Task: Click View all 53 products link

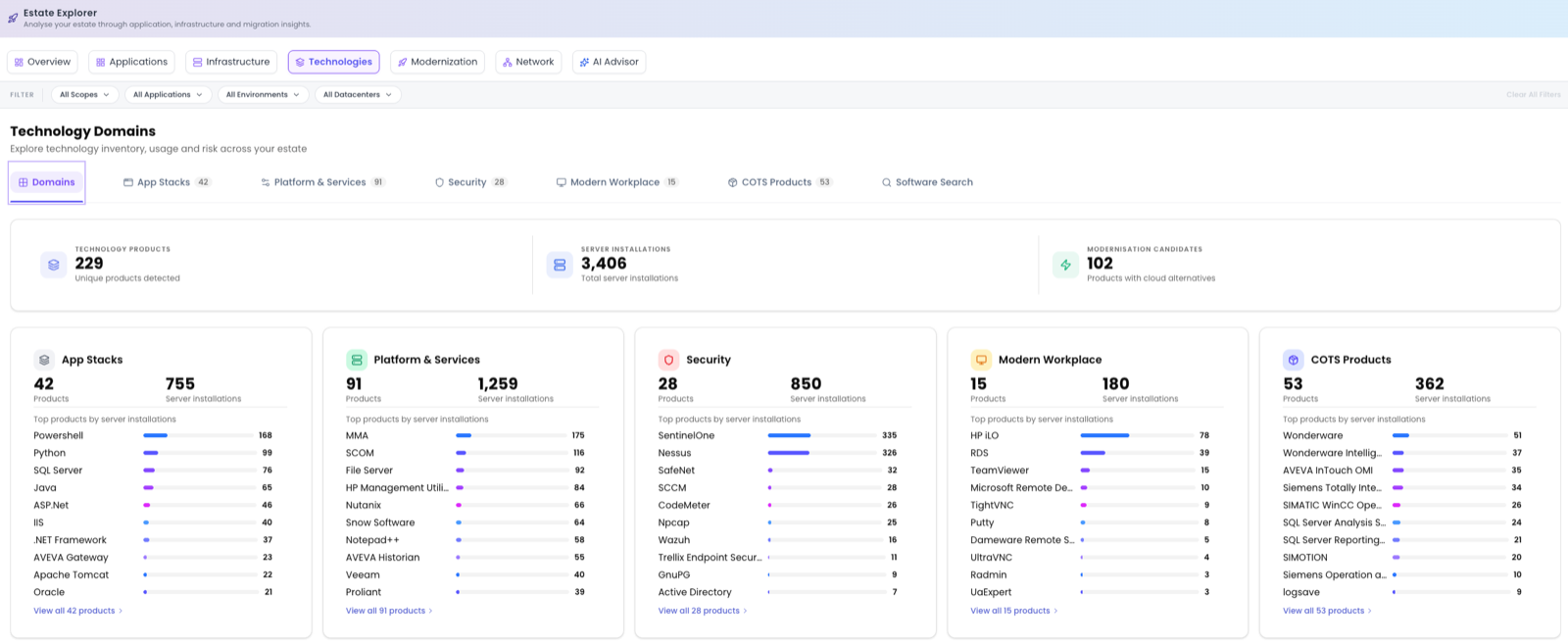Action: (x=1327, y=611)
